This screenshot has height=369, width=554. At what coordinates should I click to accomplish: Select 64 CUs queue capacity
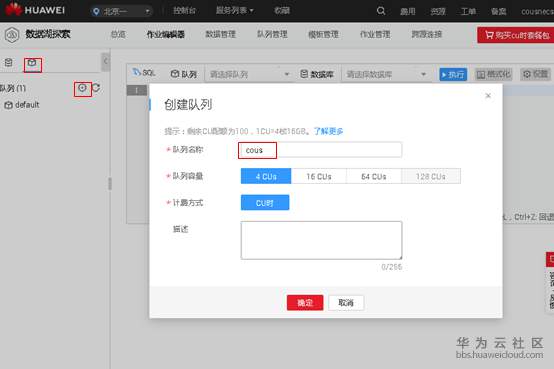pos(374,176)
